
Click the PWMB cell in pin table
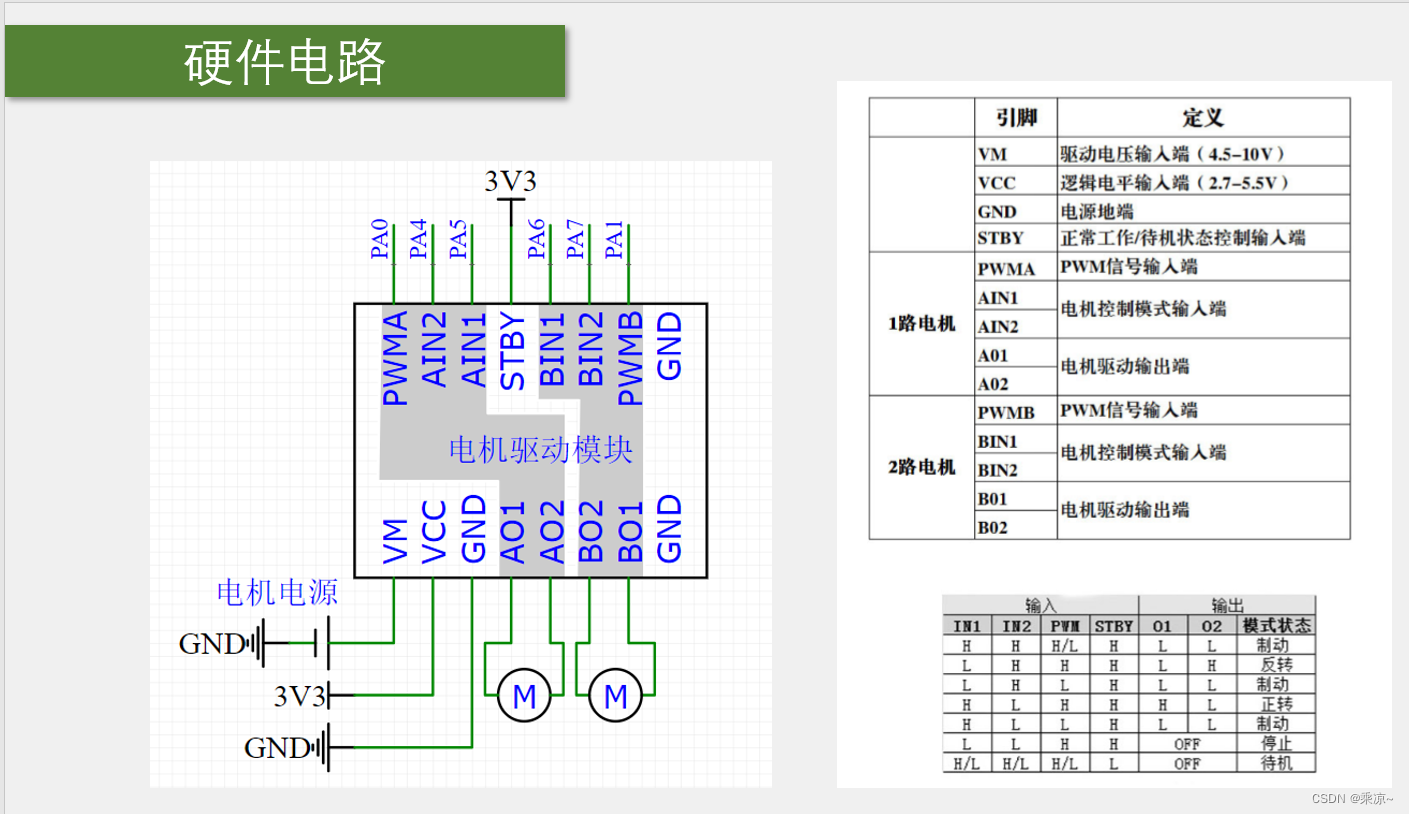point(1016,411)
